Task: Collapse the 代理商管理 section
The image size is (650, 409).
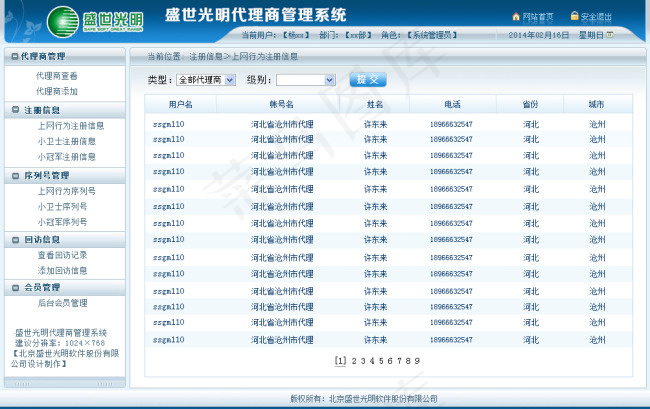Action: pyautogui.click(x=15, y=57)
